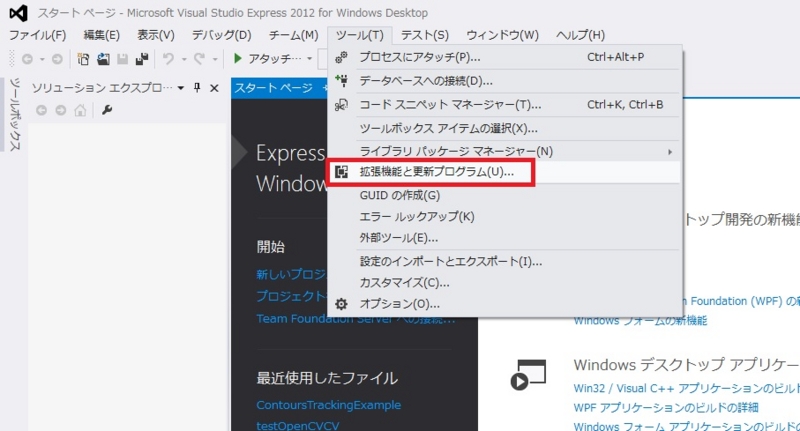Click the Open File toolbar icon
This screenshot has width=800, height=431.
[103, 59]
